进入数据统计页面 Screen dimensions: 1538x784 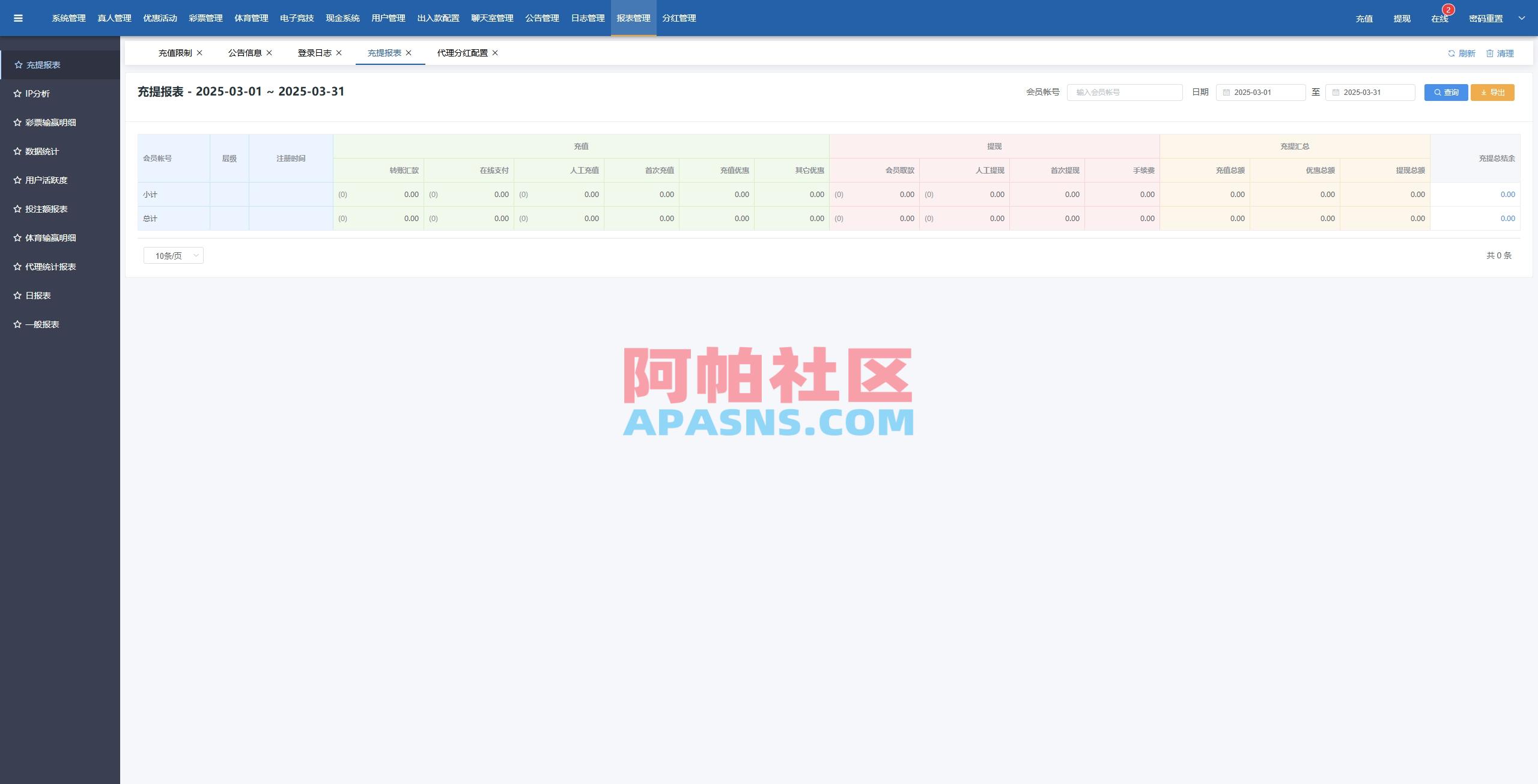(41, 151)
